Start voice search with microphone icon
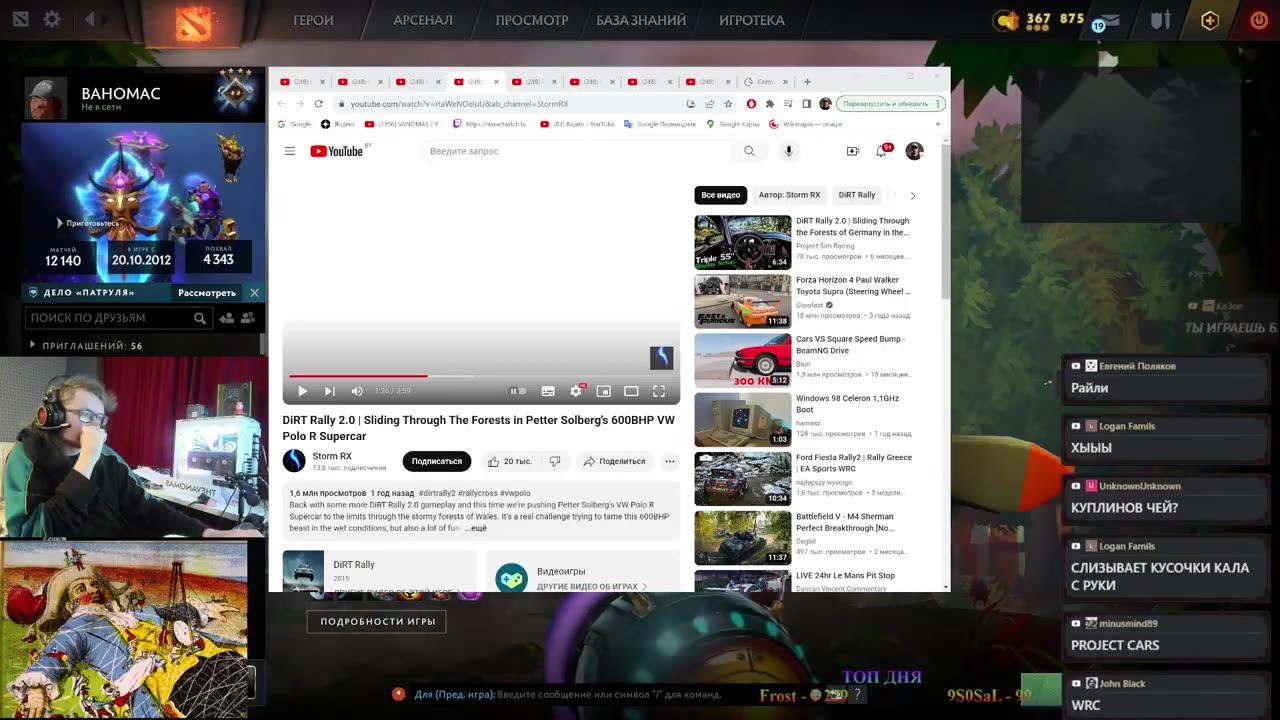Viewport: 1280px width, 720px height. tap(788, 151)
